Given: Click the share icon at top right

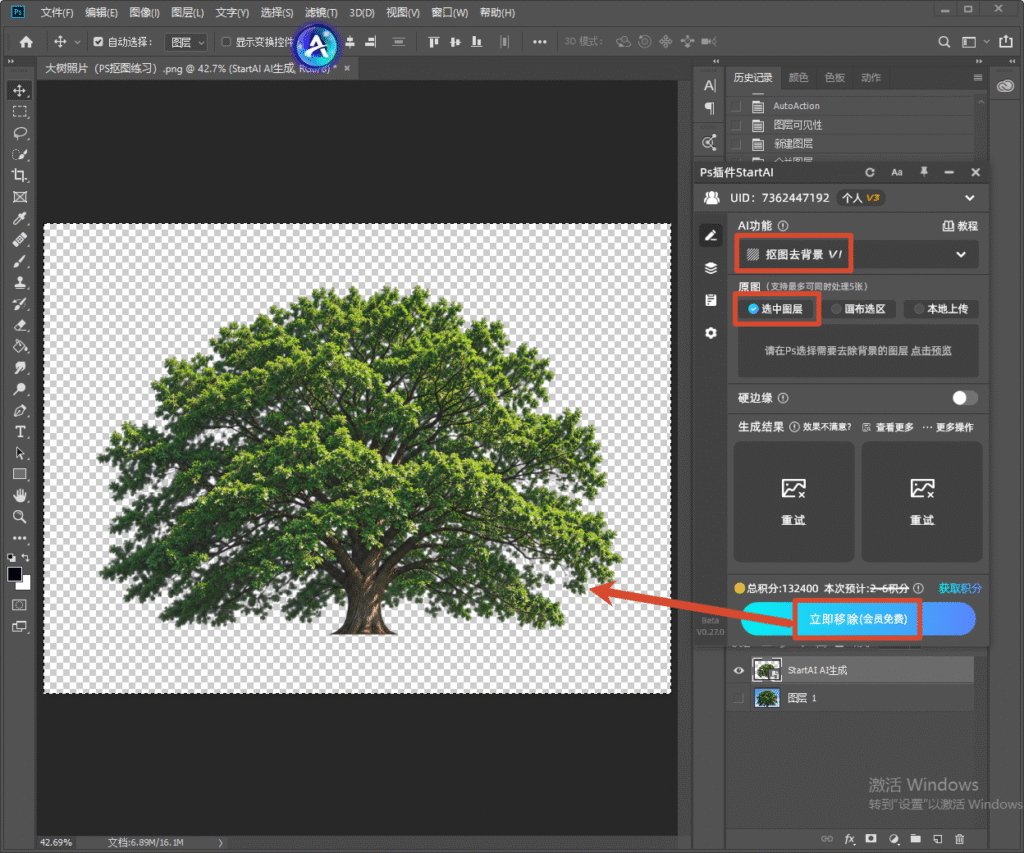Looking at the screenshot, I should click(1006, 42).
